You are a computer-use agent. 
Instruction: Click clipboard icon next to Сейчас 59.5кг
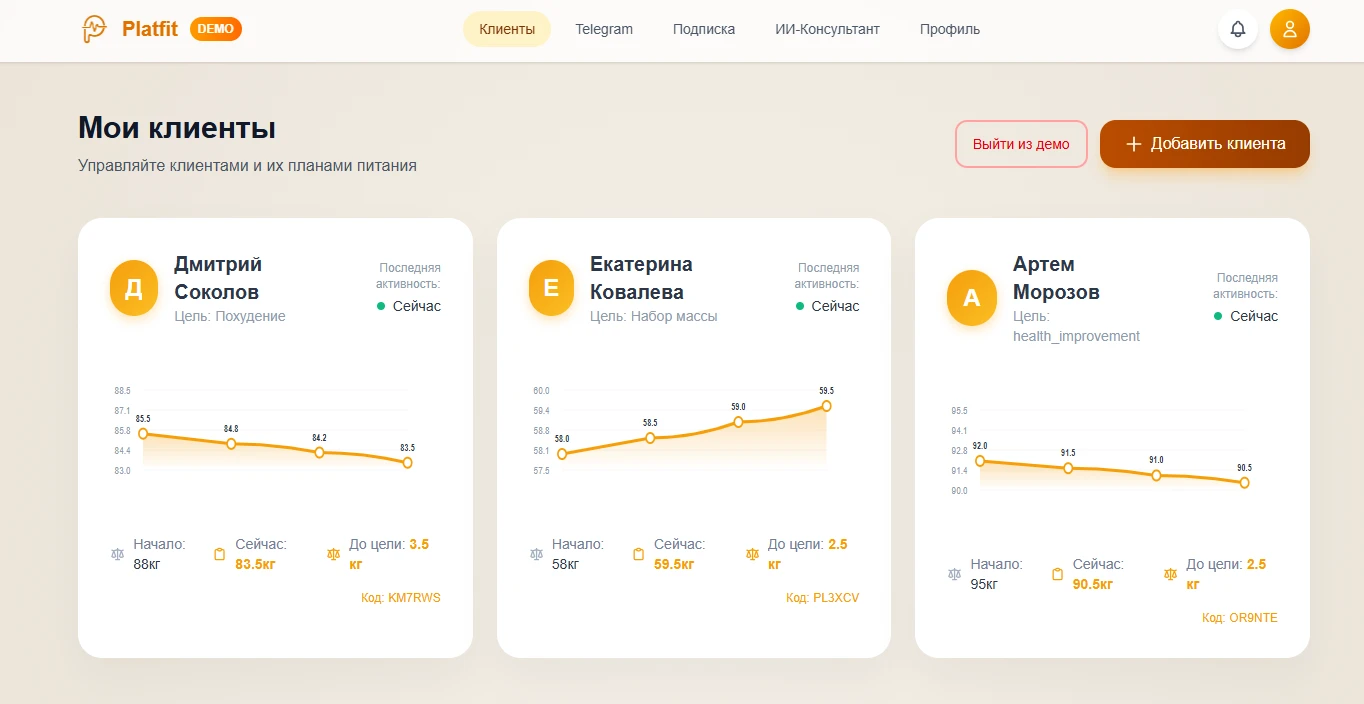pyautogui.click(x=638, y=553)
